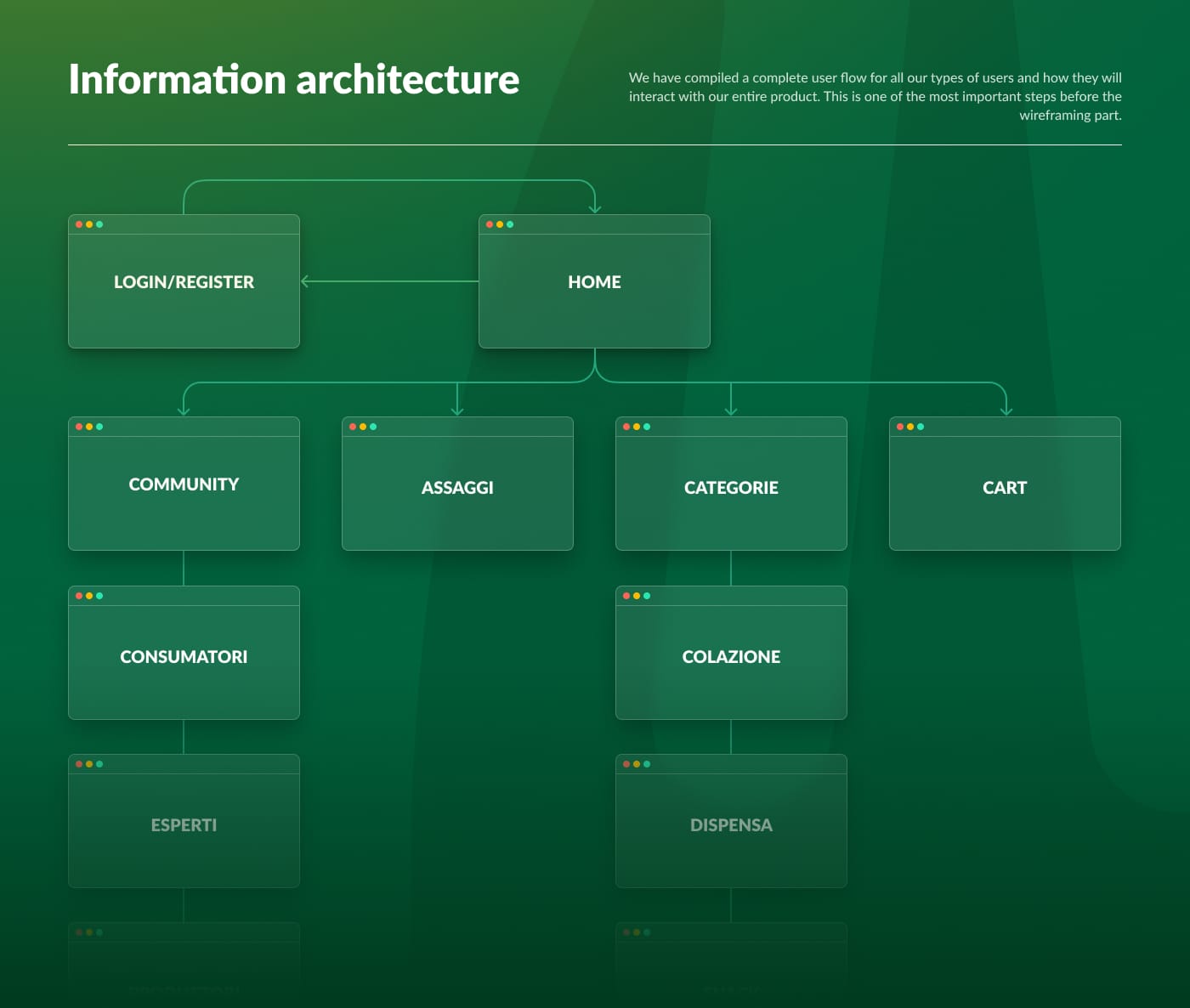The image size is (1190, 1008).
Task: Click the COMMUNITY card
Action: pyautogui.click(x=184, y=484)
